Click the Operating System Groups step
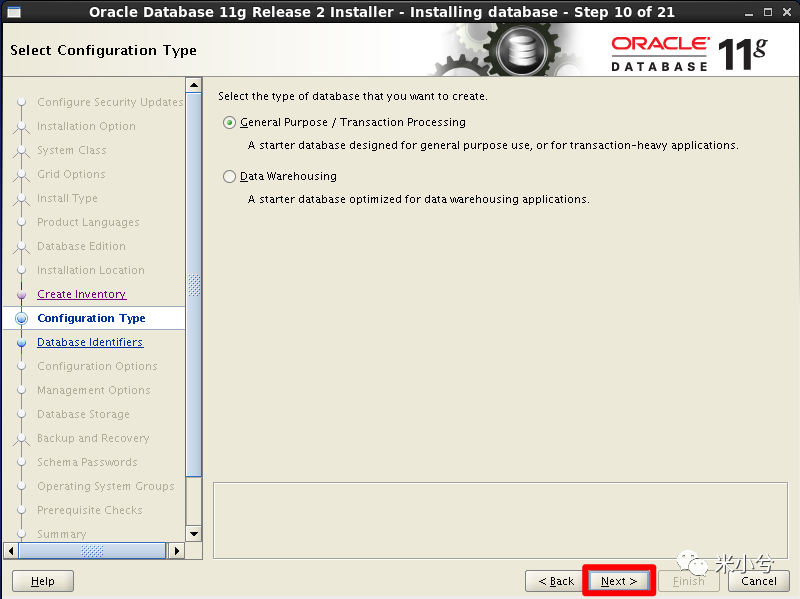The image size is (800, 599). pos(106,486)
